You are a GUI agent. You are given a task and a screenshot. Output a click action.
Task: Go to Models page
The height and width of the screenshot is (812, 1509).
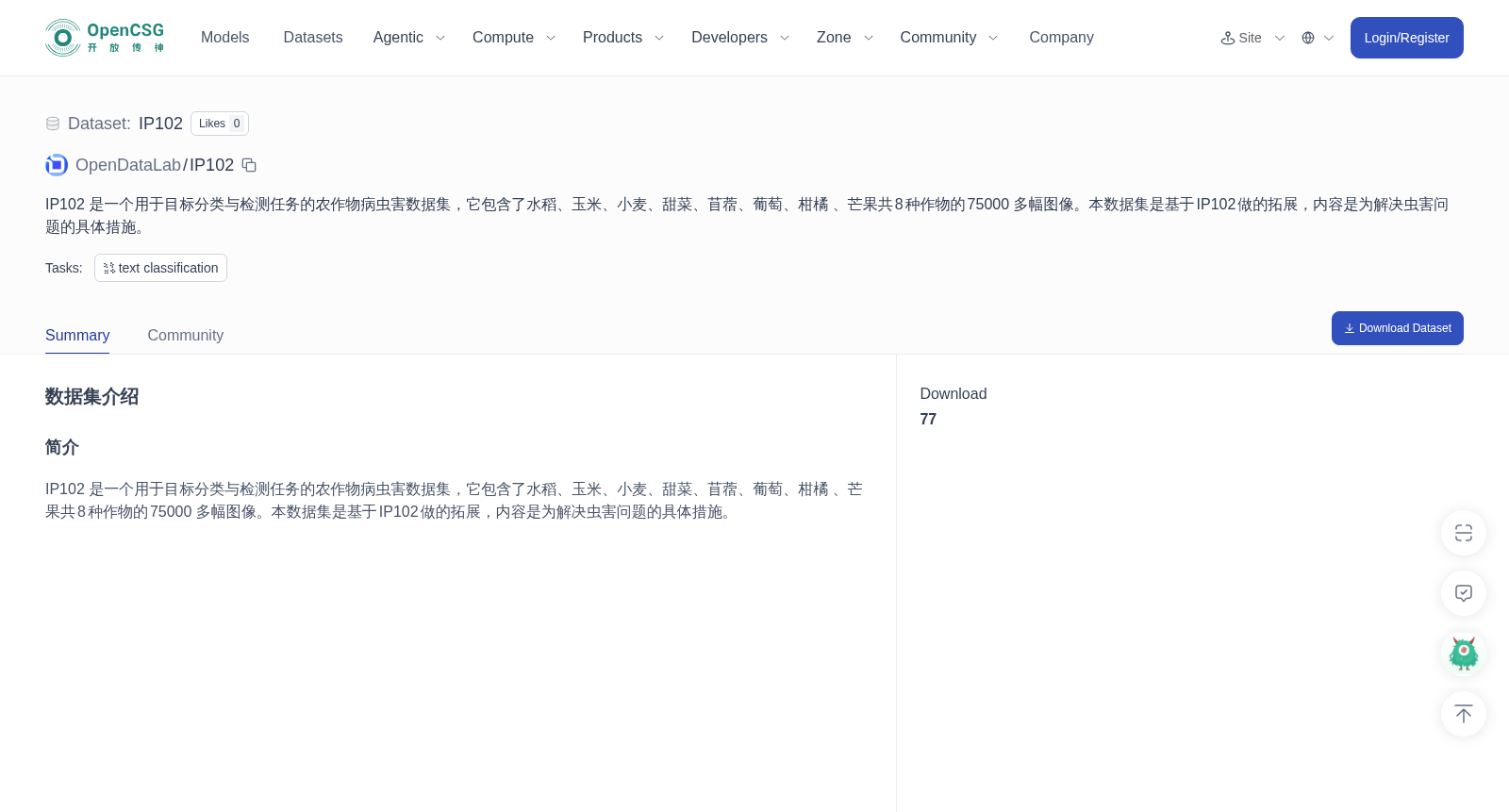click(224, 38)
